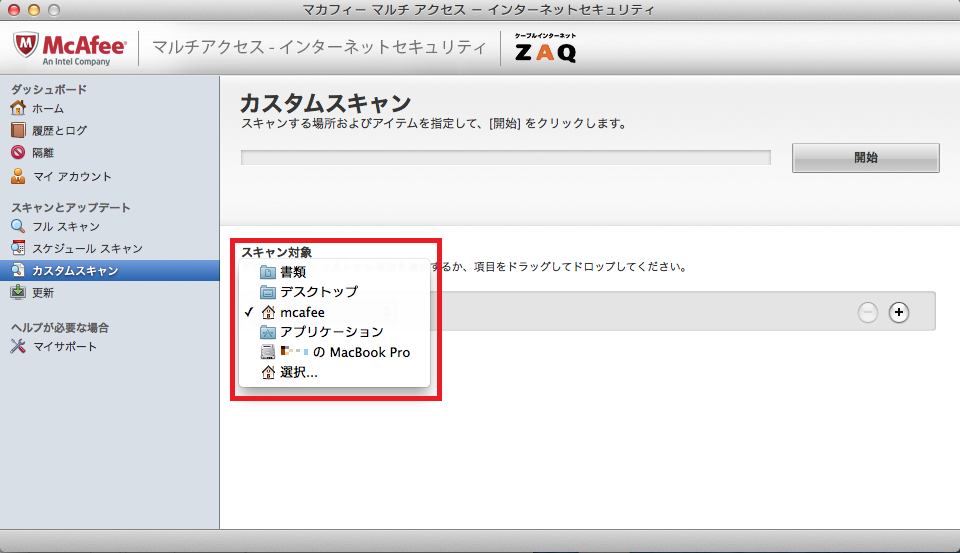Click the フル スキャン magnifier icon

[x=18, y=226]
